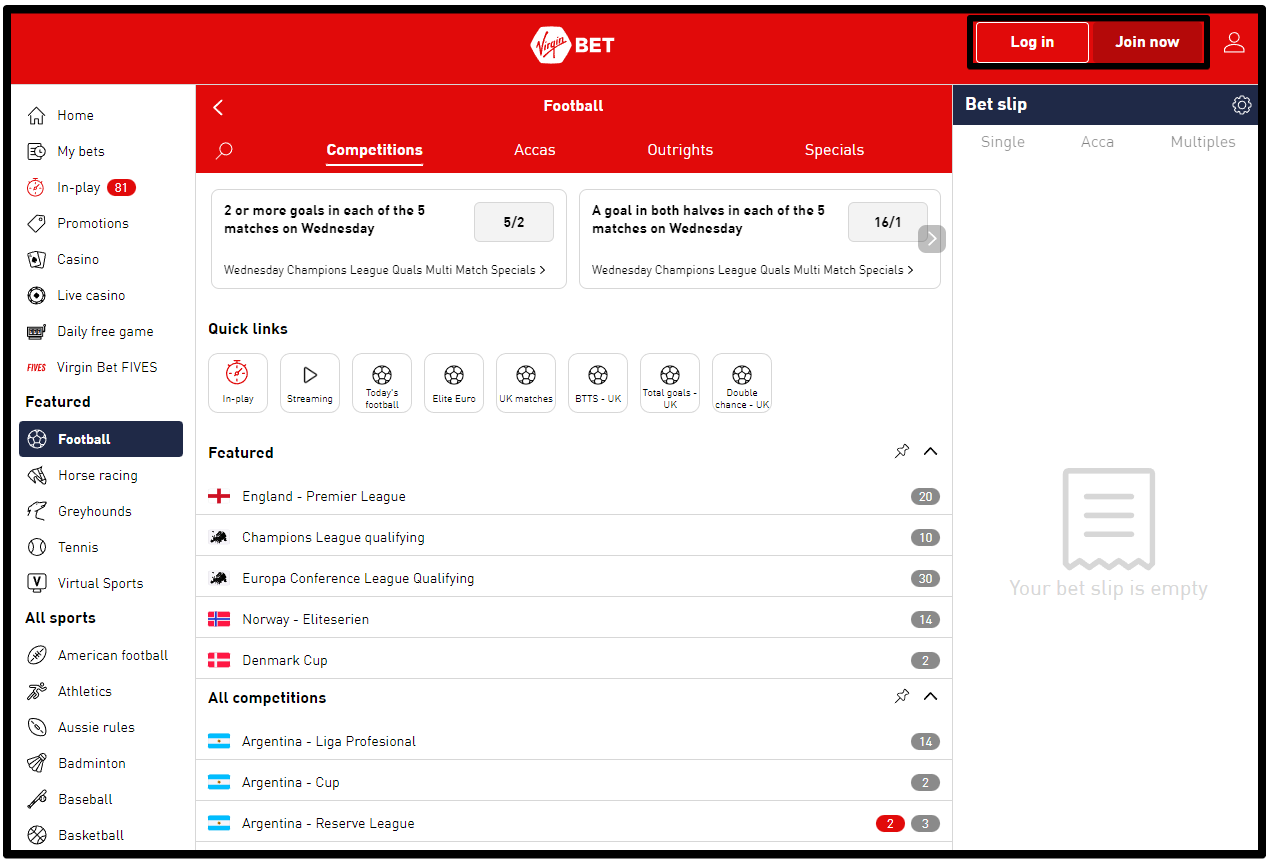
Task: Open My bets in sidebar
Action: click(x=101, y=151)
